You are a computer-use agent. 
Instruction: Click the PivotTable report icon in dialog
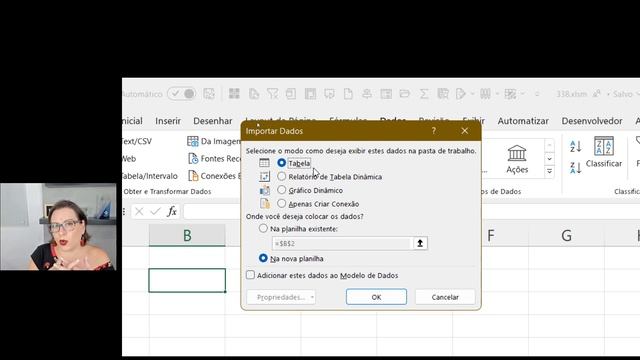click(x=264, y=176)
